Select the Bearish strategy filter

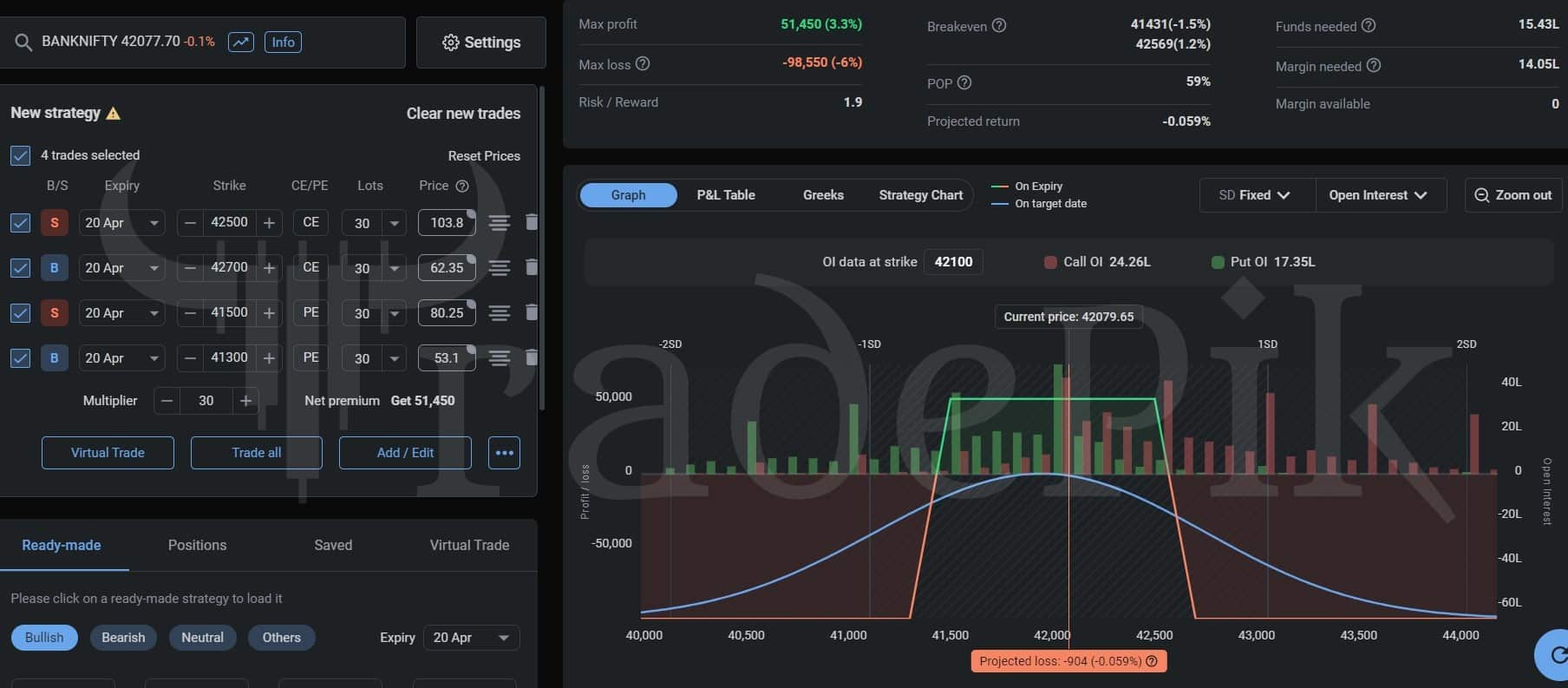point(123,638)
